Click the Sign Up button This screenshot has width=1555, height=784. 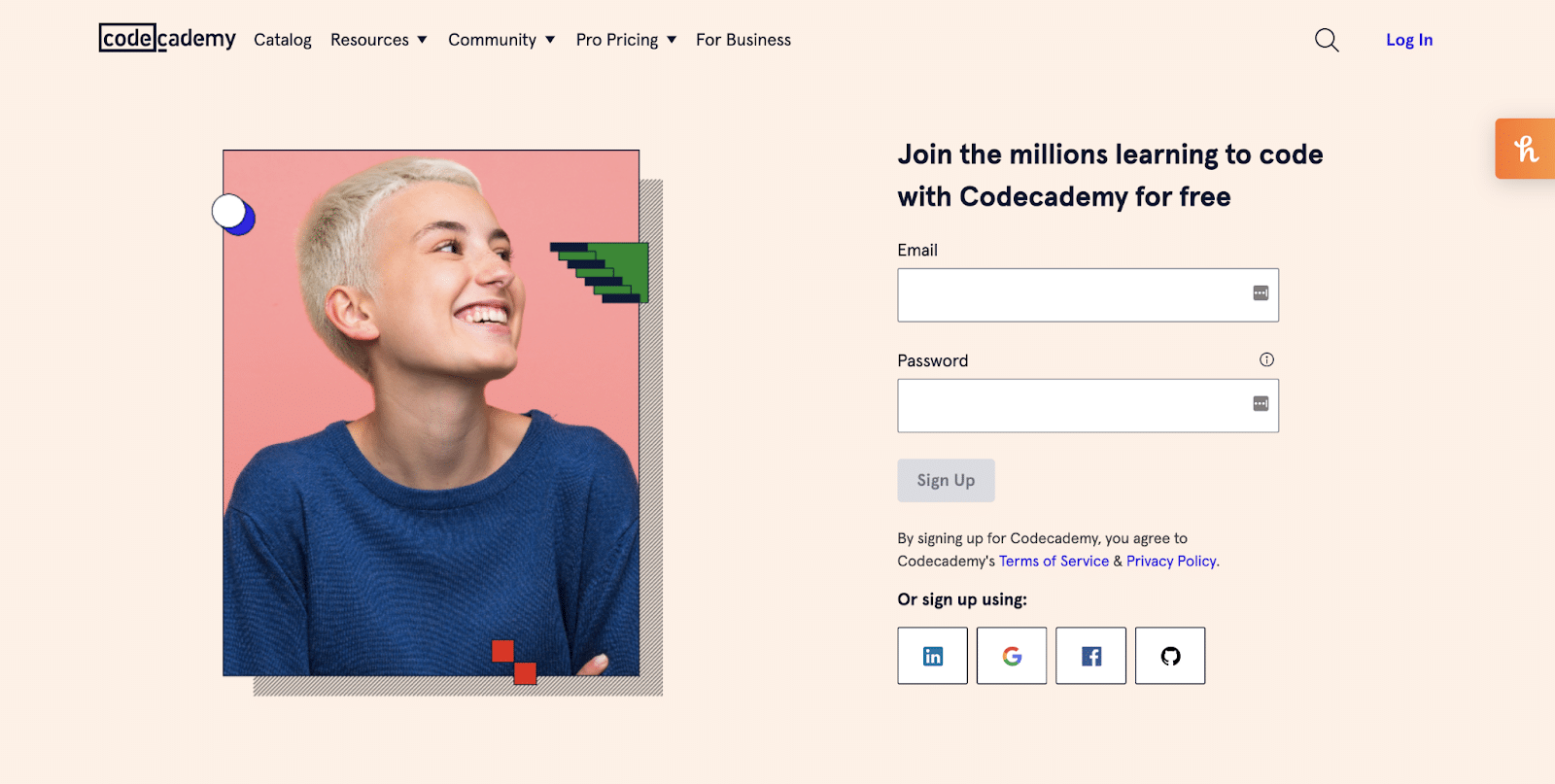pos(945,480)
